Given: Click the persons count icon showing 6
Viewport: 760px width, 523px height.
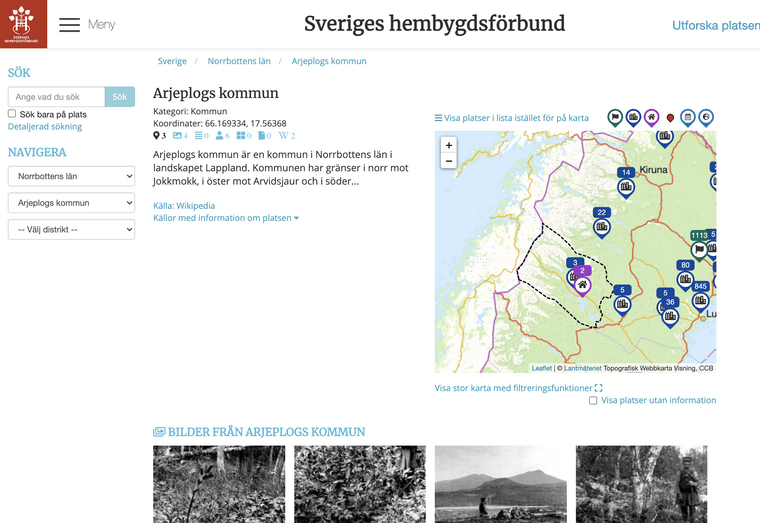Looking at the screenshot, I should pos(220,136).
